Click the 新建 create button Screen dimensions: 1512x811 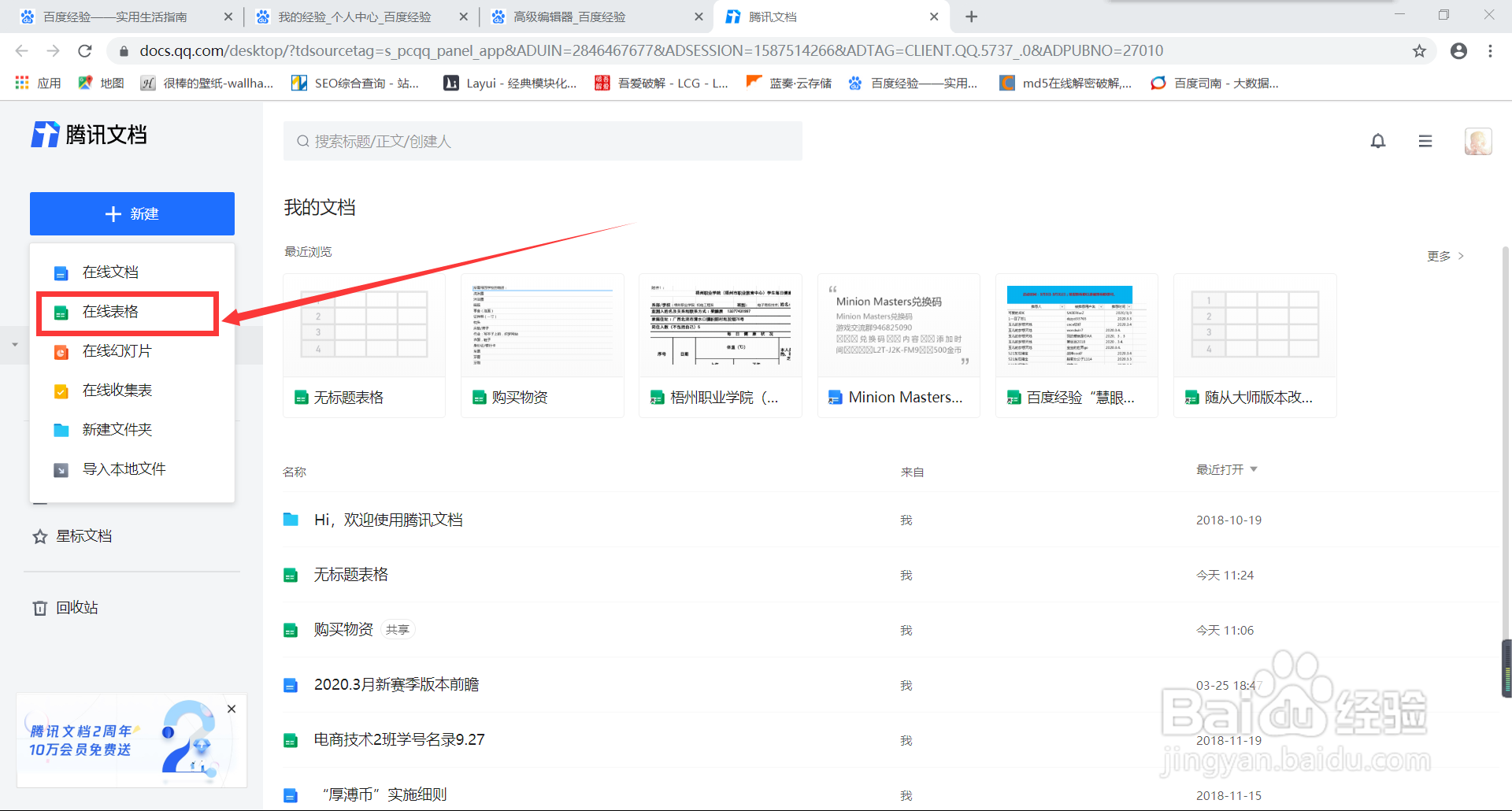pos(132,213)
